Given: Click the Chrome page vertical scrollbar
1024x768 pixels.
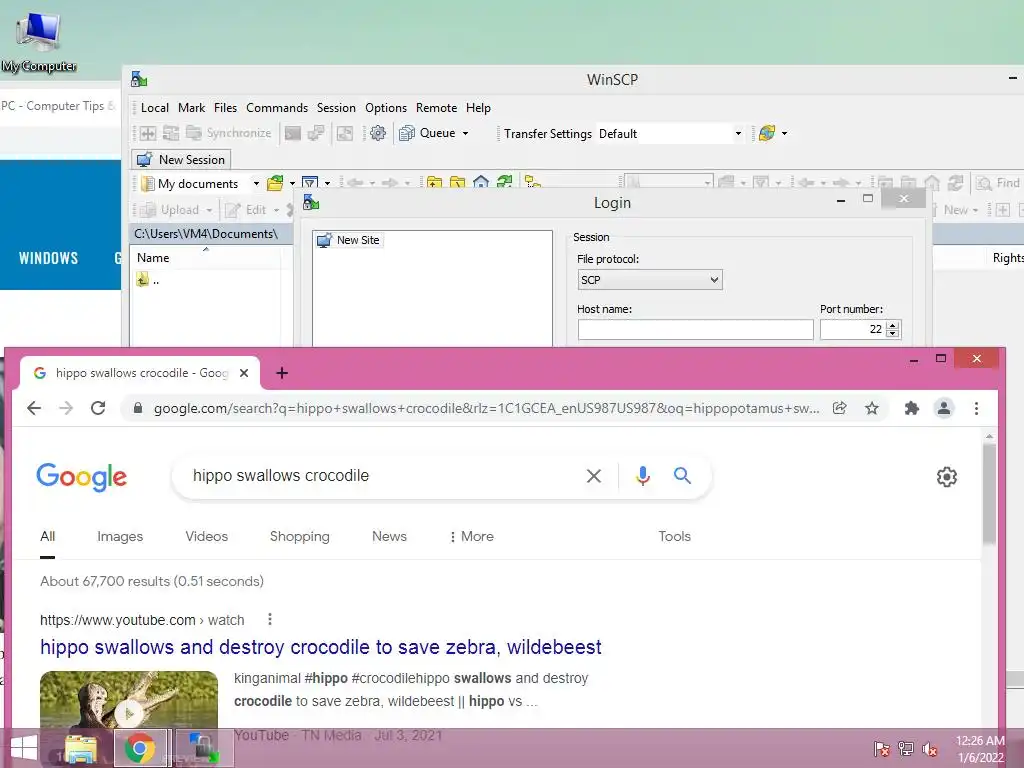Looking at the screenshot, I should pos(989,493).
